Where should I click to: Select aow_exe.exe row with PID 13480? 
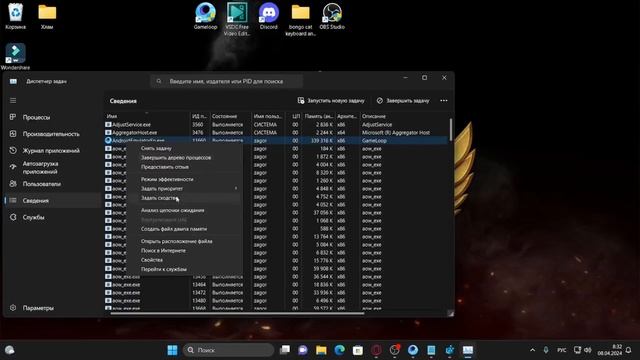coord(276,300)
